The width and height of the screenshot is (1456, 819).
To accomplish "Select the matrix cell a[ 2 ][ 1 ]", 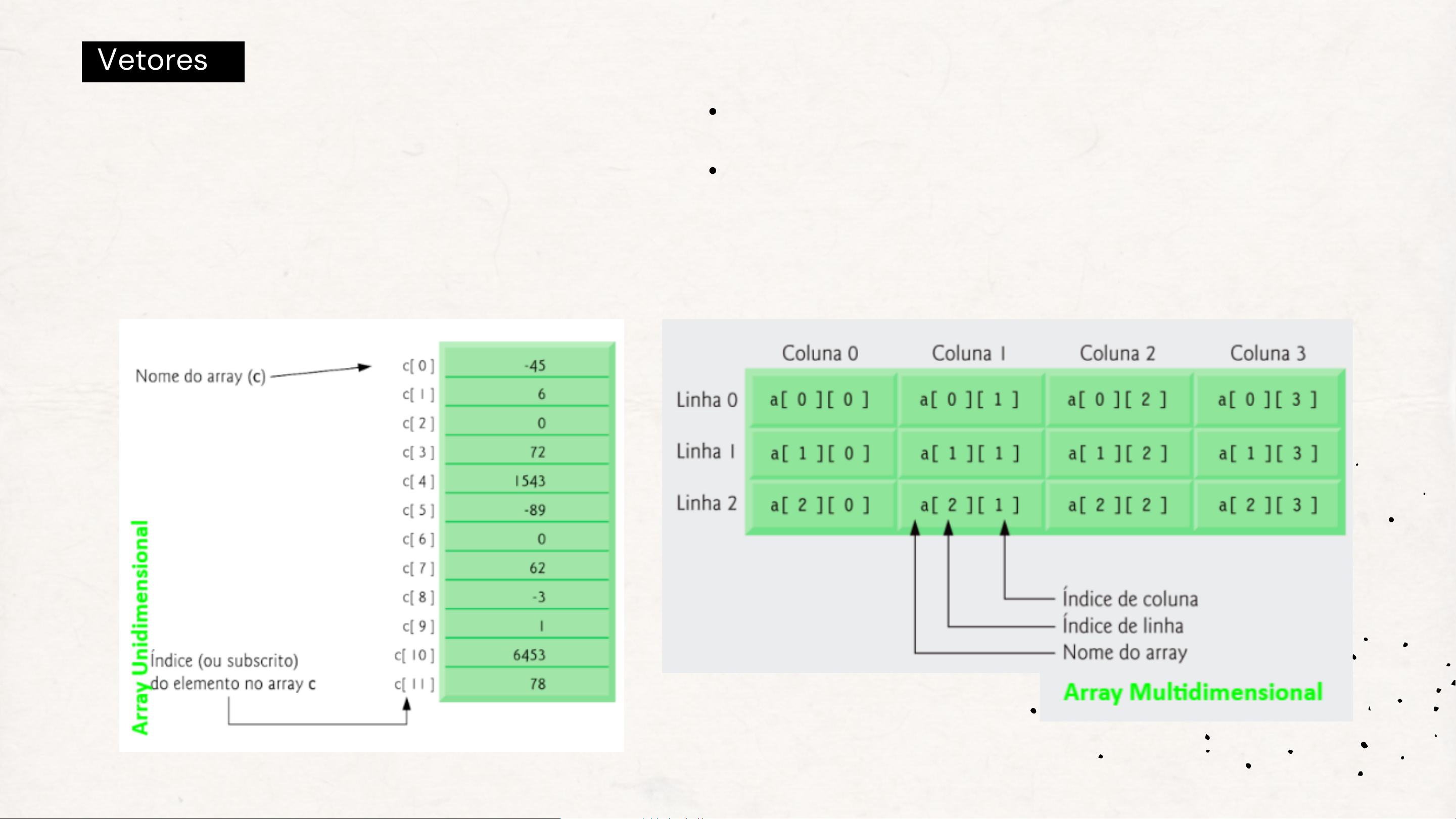I will pyautogui.click(x=969, y=505).
